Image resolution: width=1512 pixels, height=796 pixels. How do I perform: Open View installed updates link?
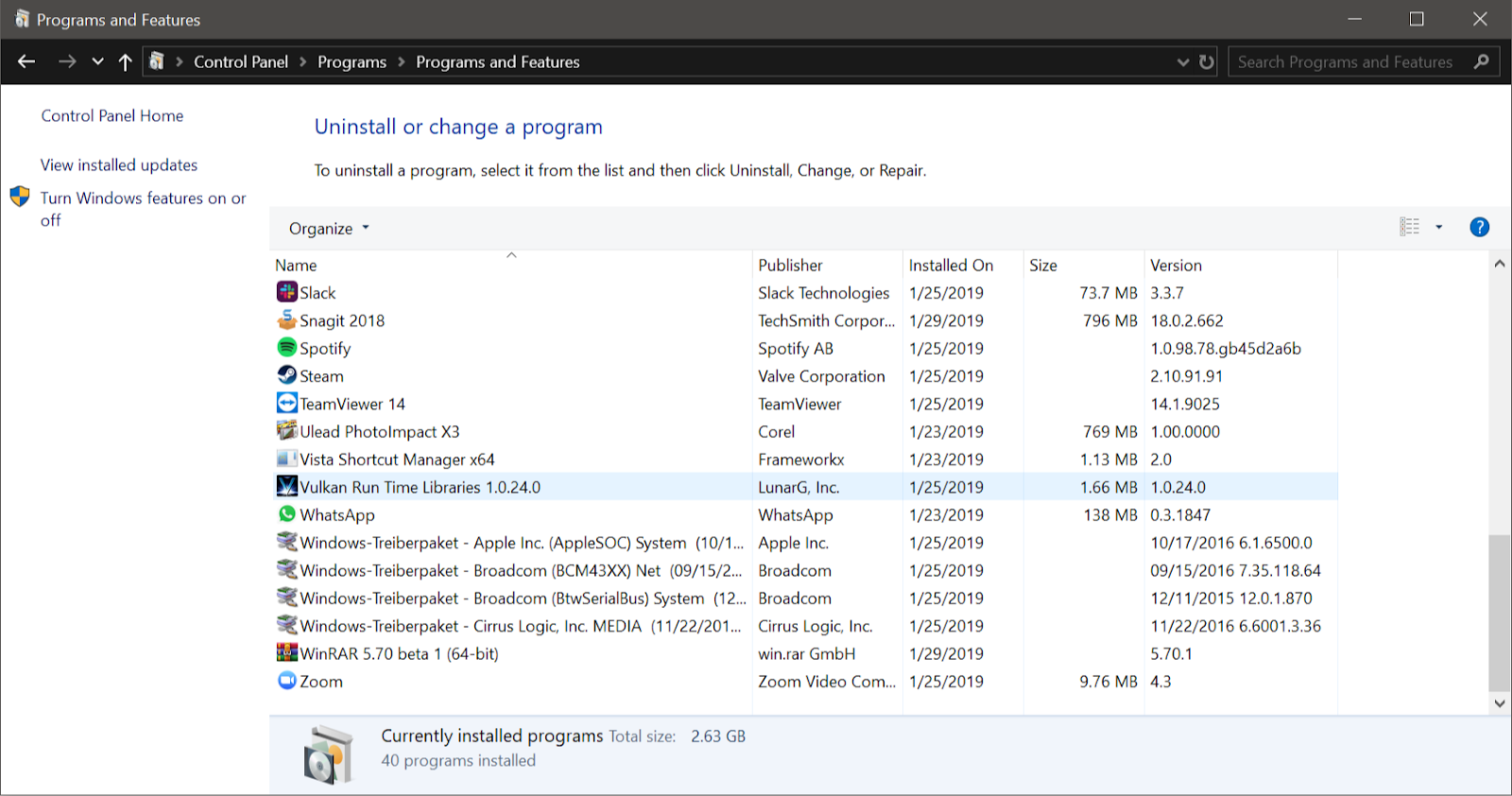[119, 164]
